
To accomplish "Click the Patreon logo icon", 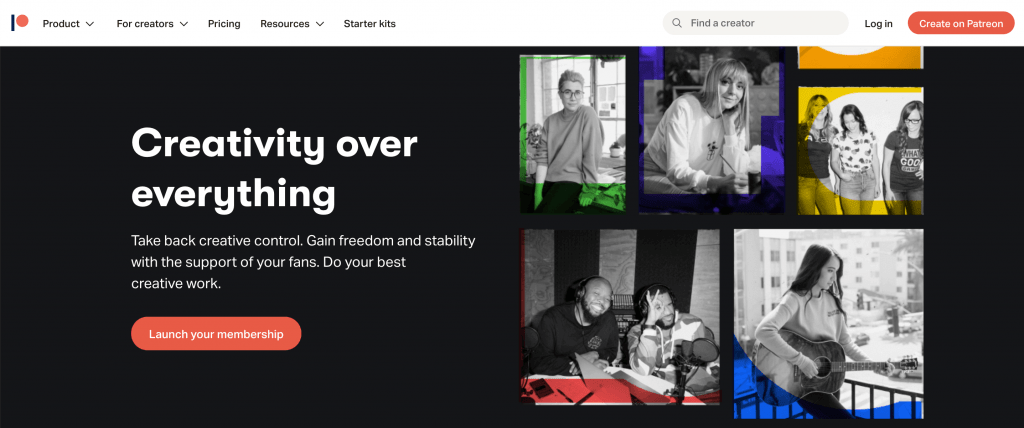I will (20, 23).
